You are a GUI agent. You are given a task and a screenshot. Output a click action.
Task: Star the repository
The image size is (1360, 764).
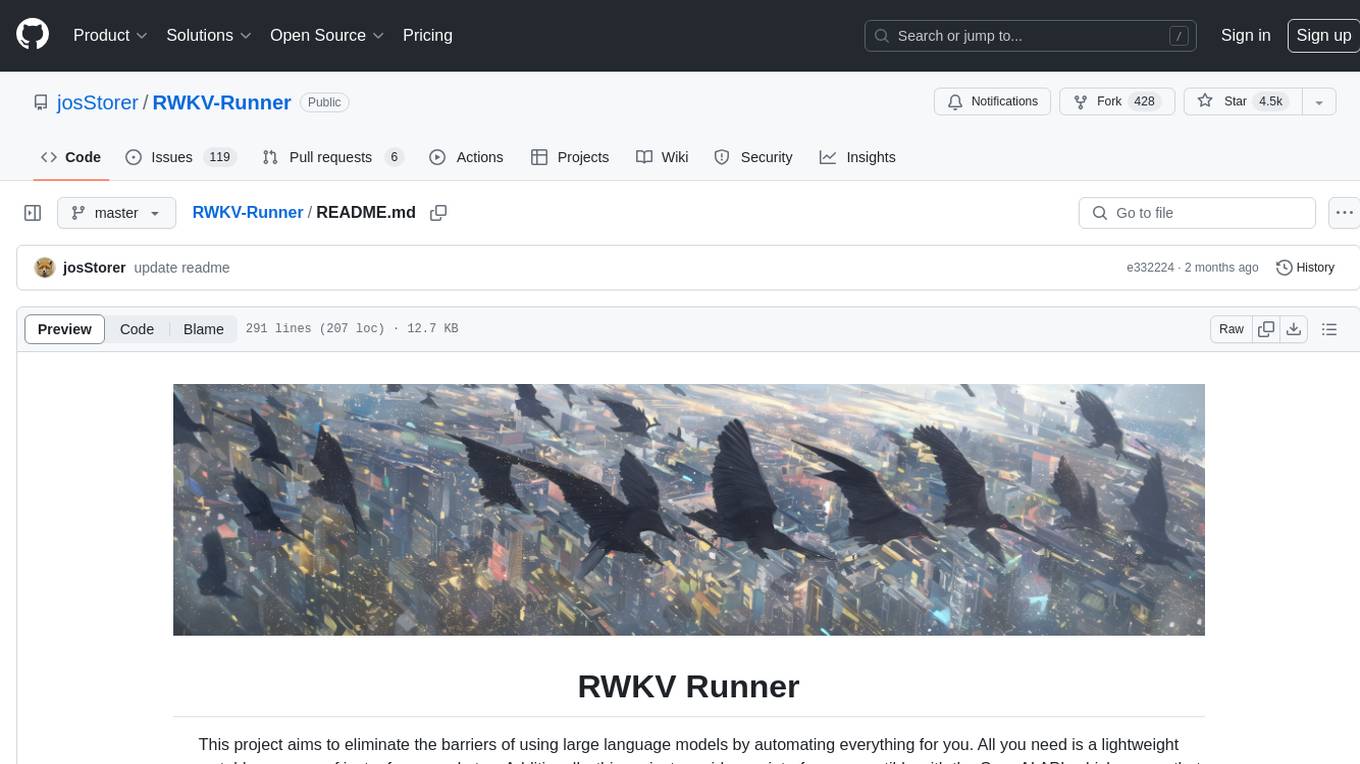coord(1242,101)
